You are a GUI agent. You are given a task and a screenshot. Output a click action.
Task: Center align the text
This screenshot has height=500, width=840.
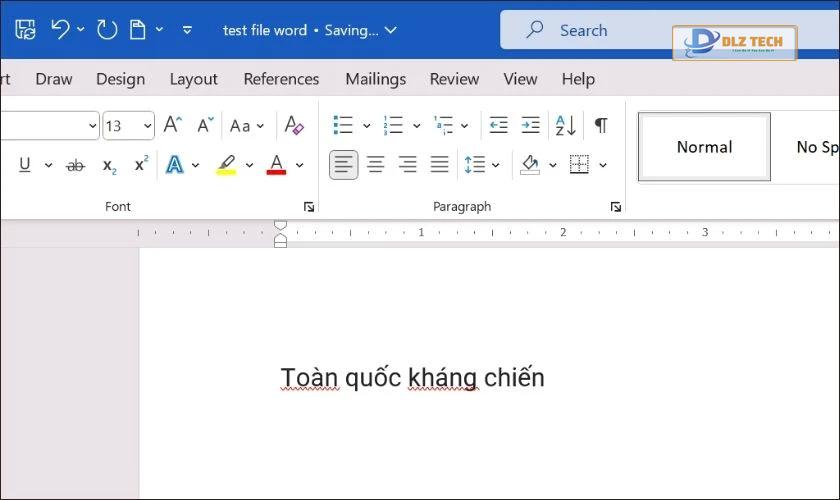pyautogui.click(x=375, y=165)
